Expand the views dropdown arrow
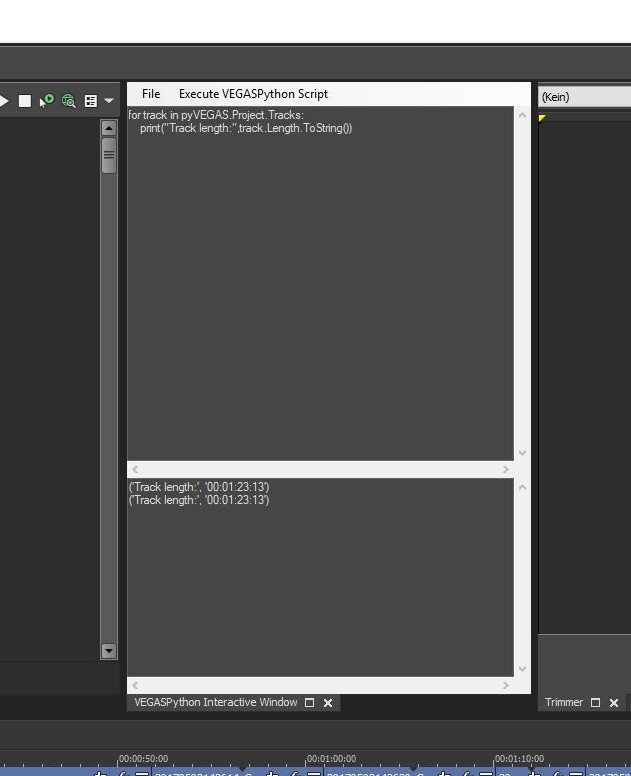Image resolution: width=631 pixels, height=776 pixels. pos(109,101)
